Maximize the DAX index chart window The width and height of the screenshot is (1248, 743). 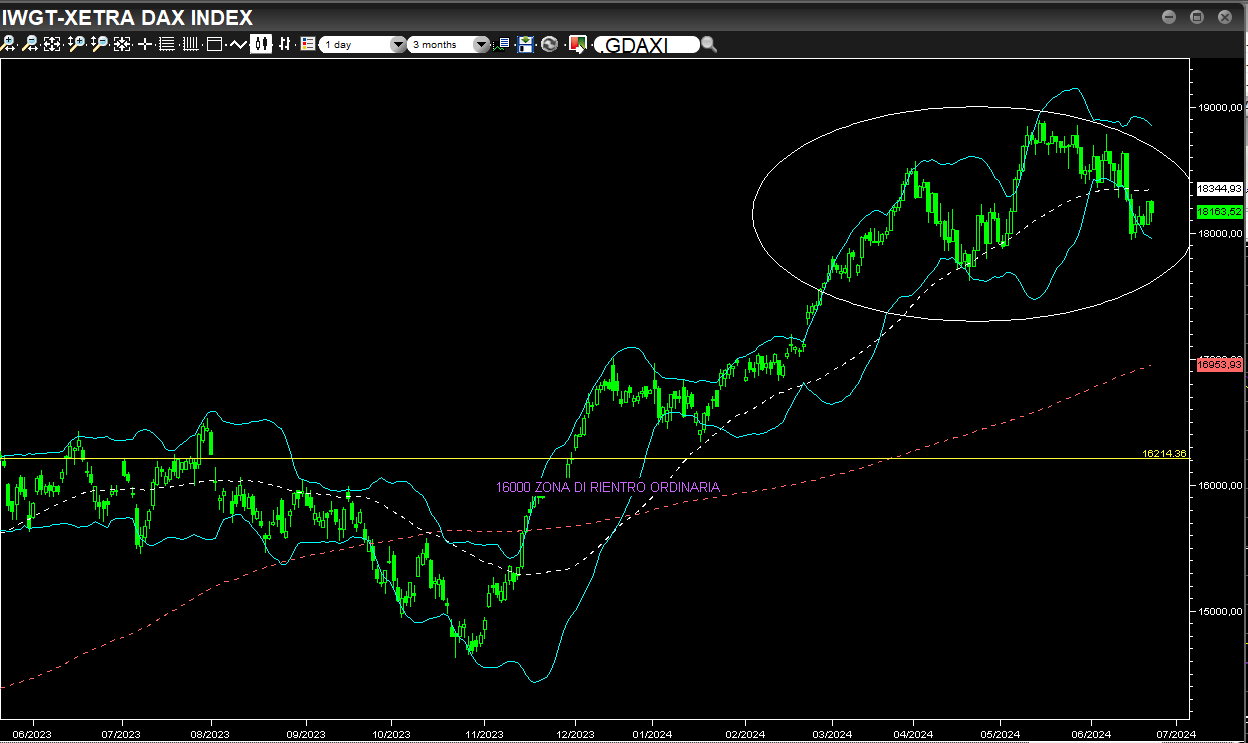point(1197,17)
